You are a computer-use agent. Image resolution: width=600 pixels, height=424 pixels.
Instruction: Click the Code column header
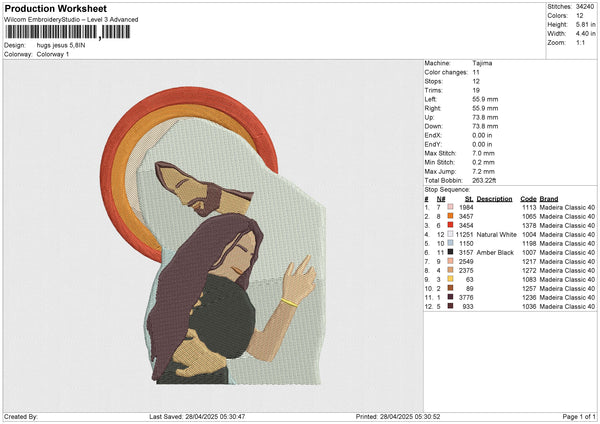click(528, 198)
